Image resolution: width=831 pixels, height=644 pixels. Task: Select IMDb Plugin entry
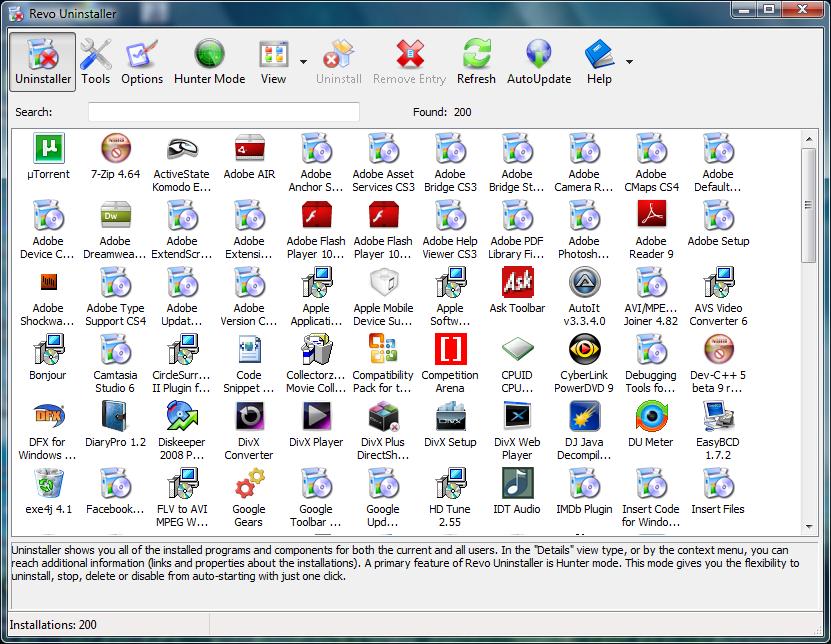(584, 491)
